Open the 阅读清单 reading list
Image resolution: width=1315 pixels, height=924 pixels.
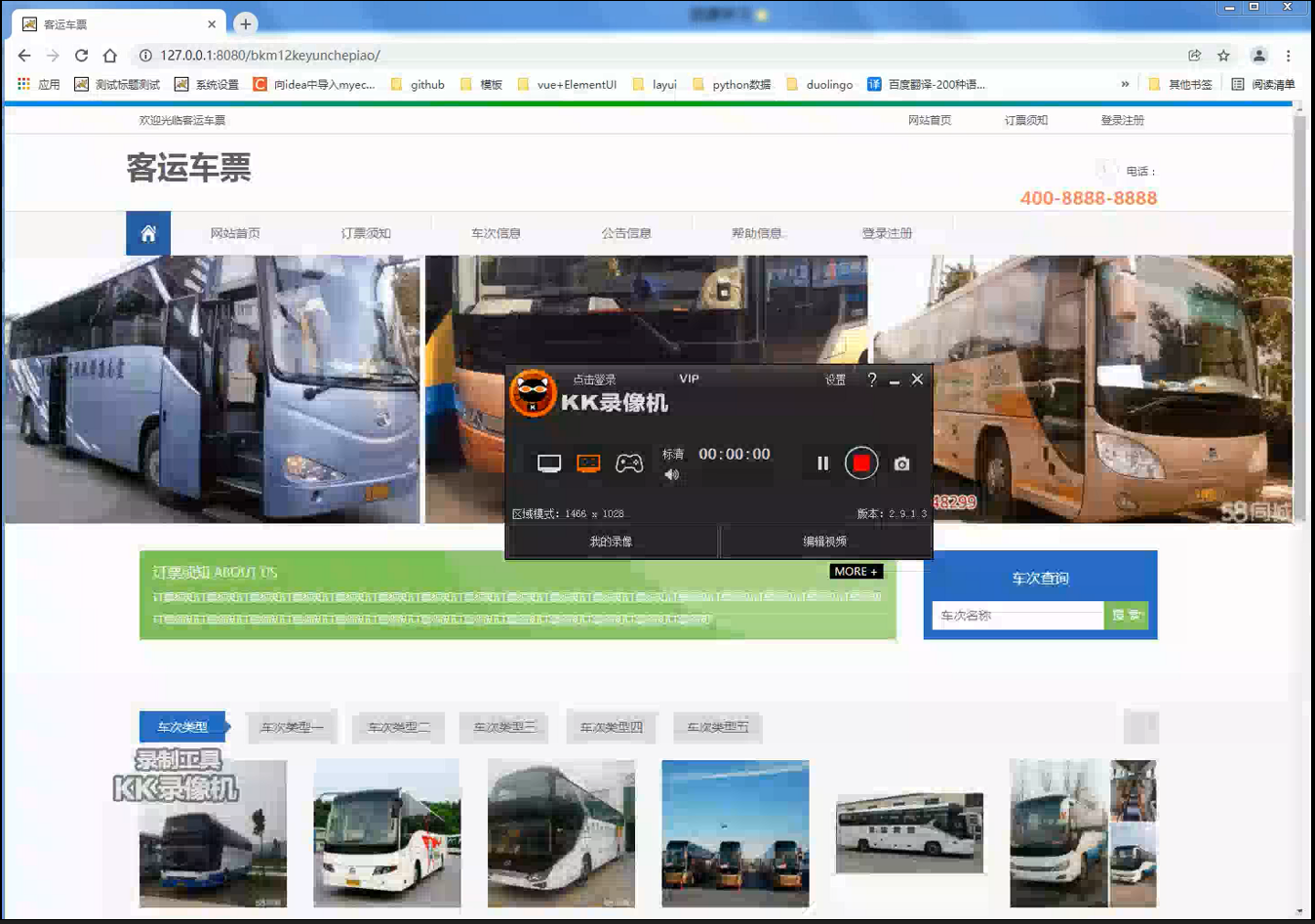(1263, 85)
